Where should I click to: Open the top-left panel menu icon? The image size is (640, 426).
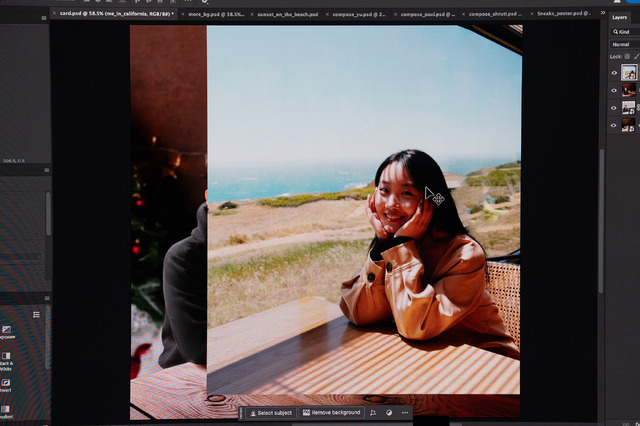coord(44,18)
